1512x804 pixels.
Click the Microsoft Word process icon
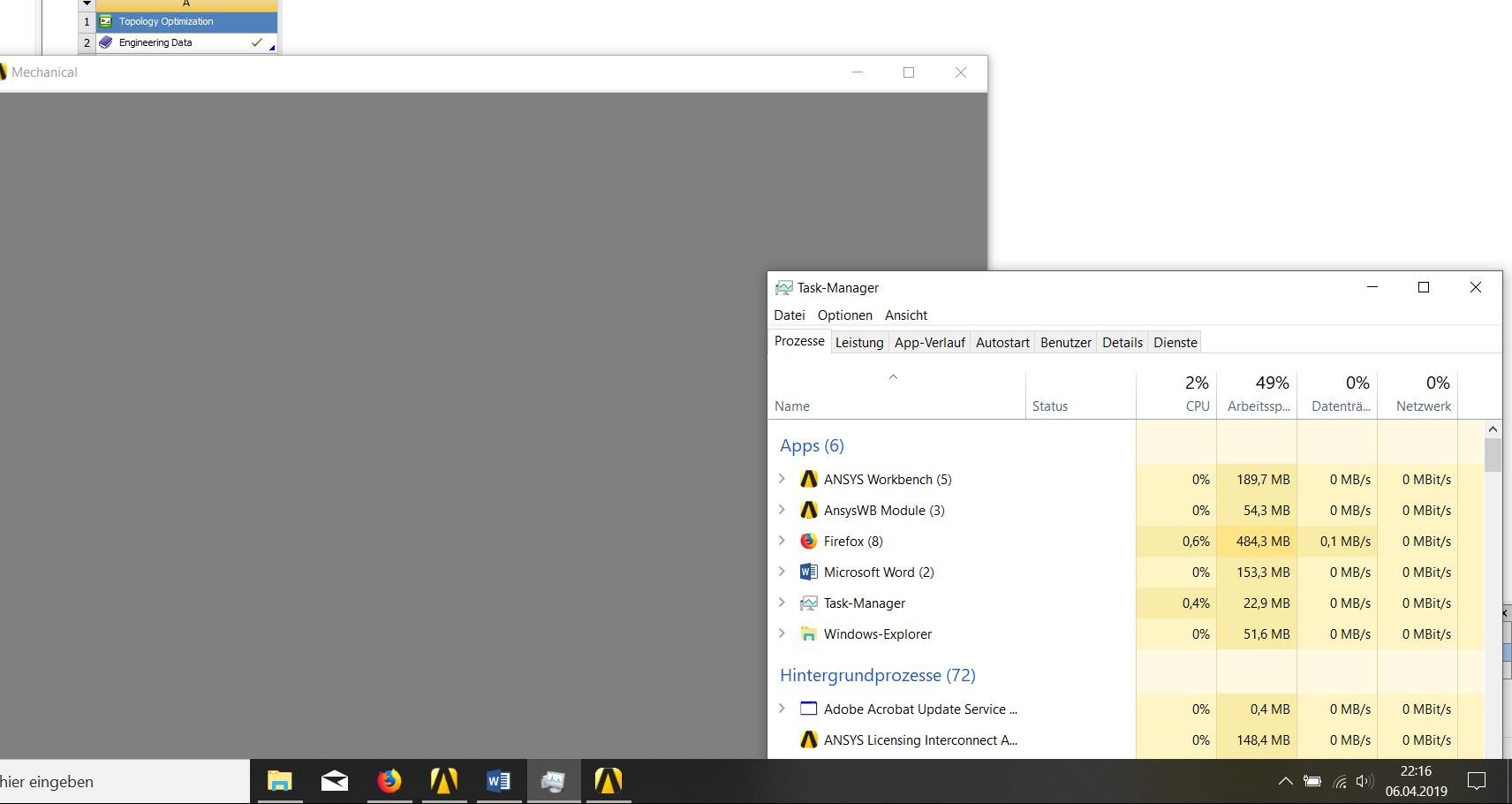[x=808, y=572]
